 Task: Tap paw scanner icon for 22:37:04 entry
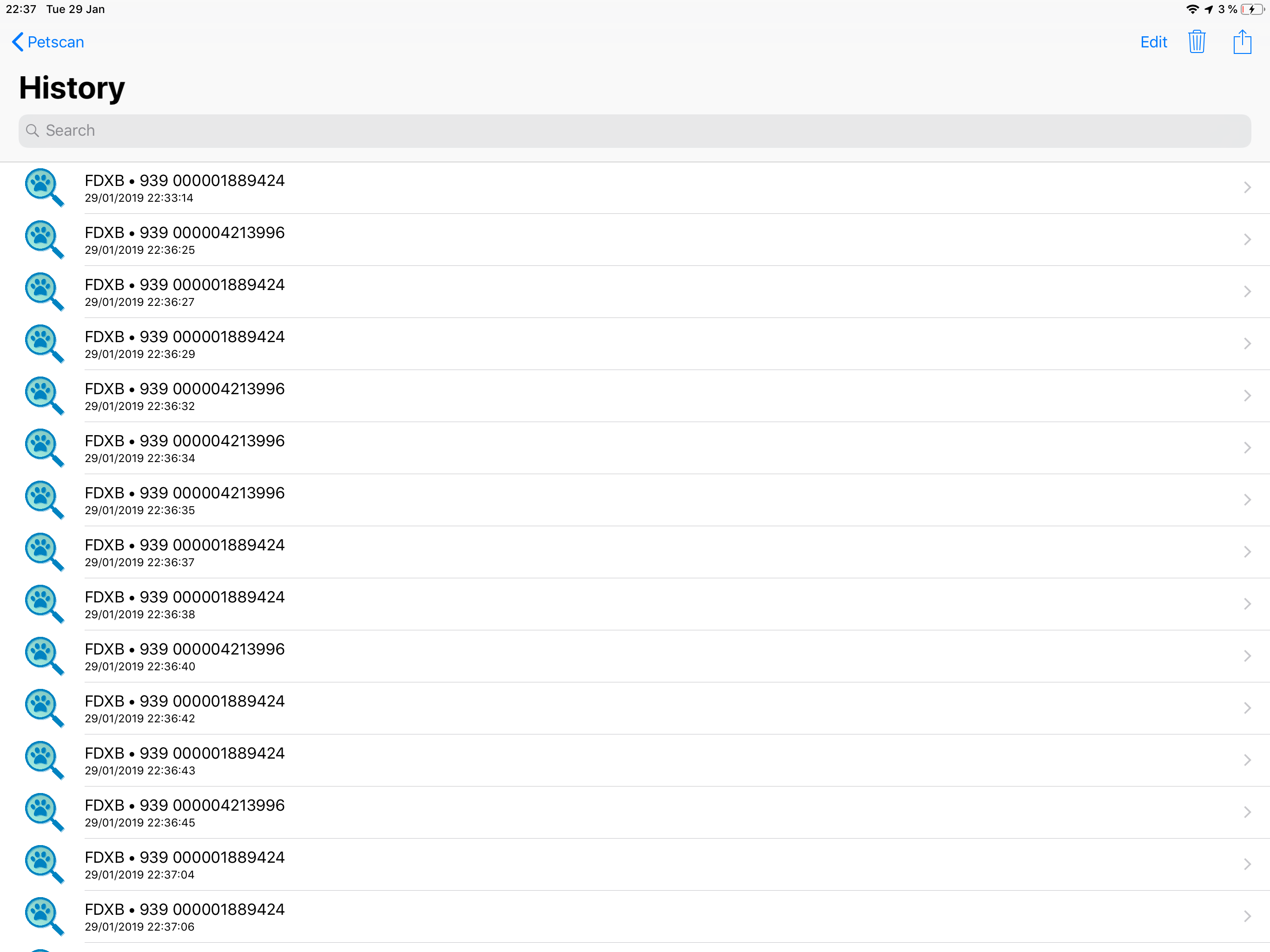click(x=44, y=864)
